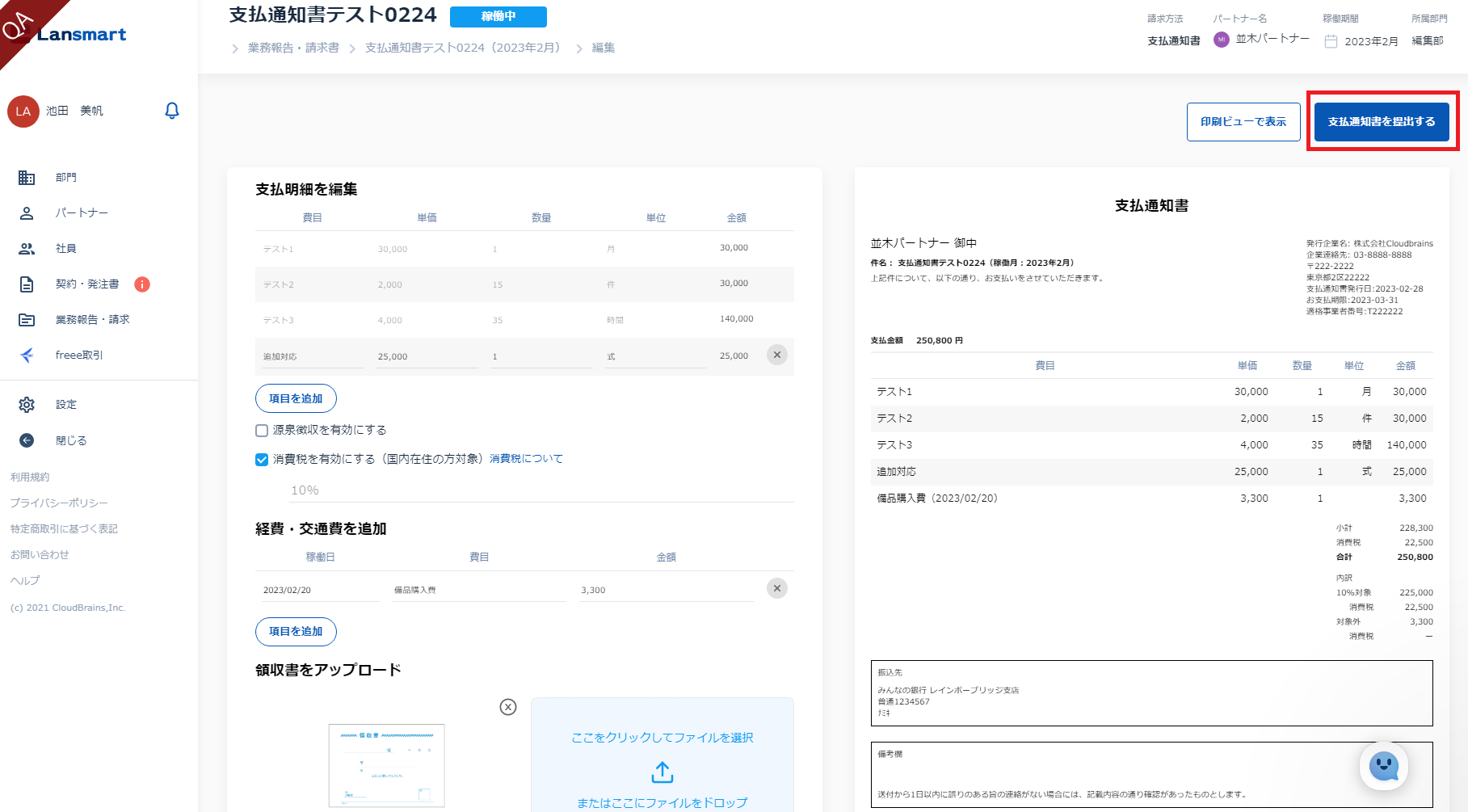This screenshot has height=812, width=1468.
Task: Submit with 支払通知書を提出する button
Action: point(1382,122)
